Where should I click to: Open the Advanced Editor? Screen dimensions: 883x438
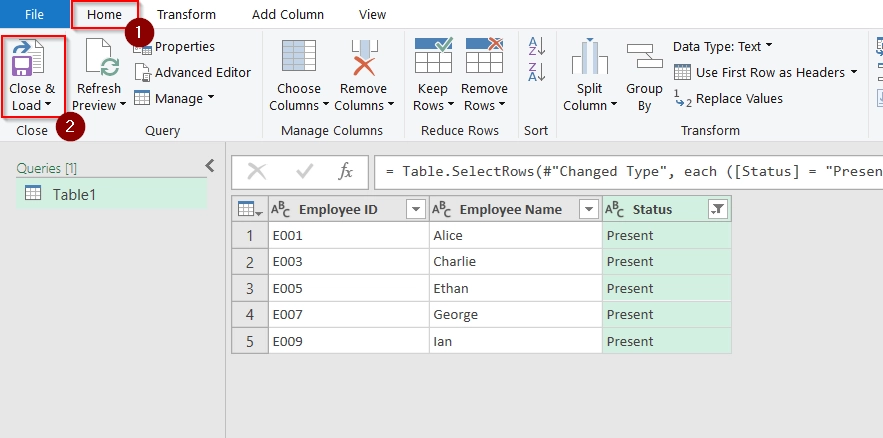193,73
